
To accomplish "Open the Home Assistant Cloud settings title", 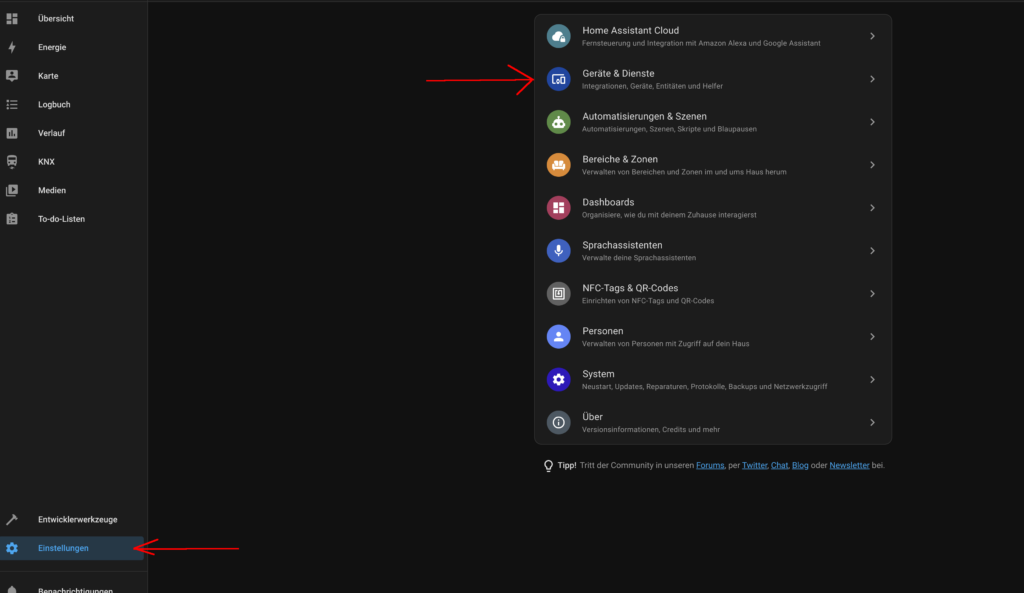I will (630, 31).
